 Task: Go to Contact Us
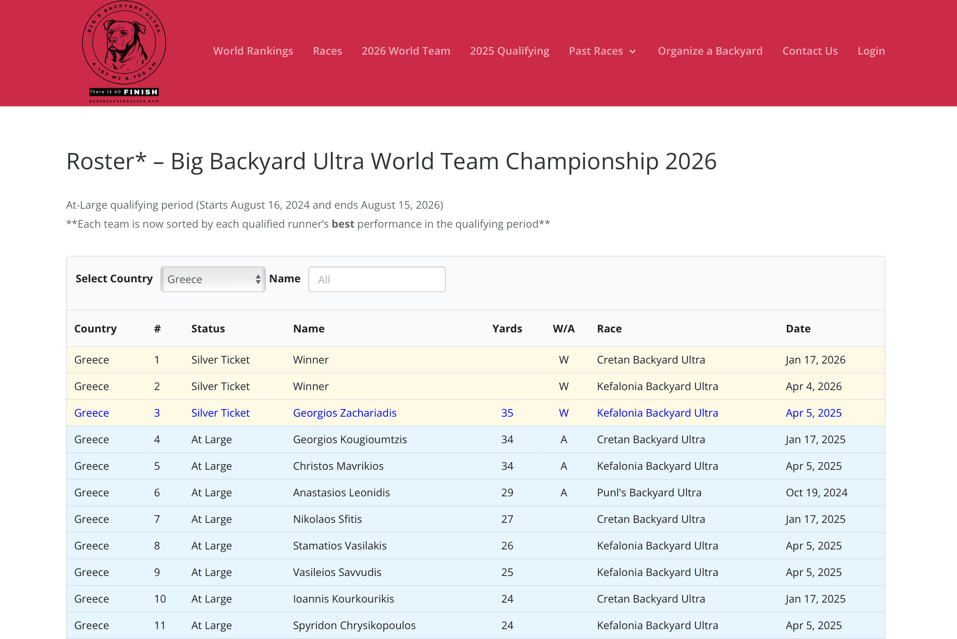click(810, 51)
